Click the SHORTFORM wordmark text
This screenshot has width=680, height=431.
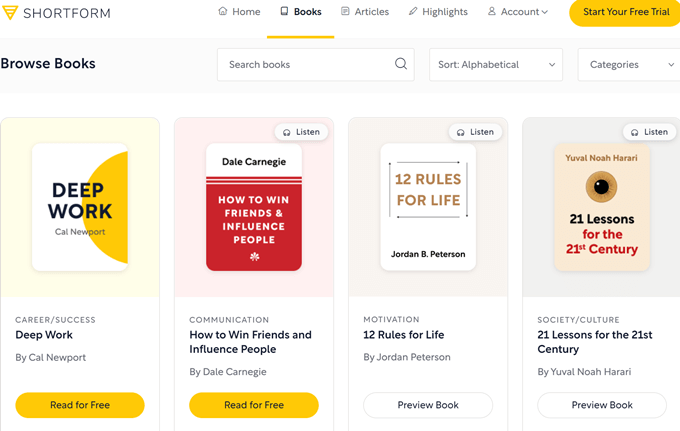(67, 13)
